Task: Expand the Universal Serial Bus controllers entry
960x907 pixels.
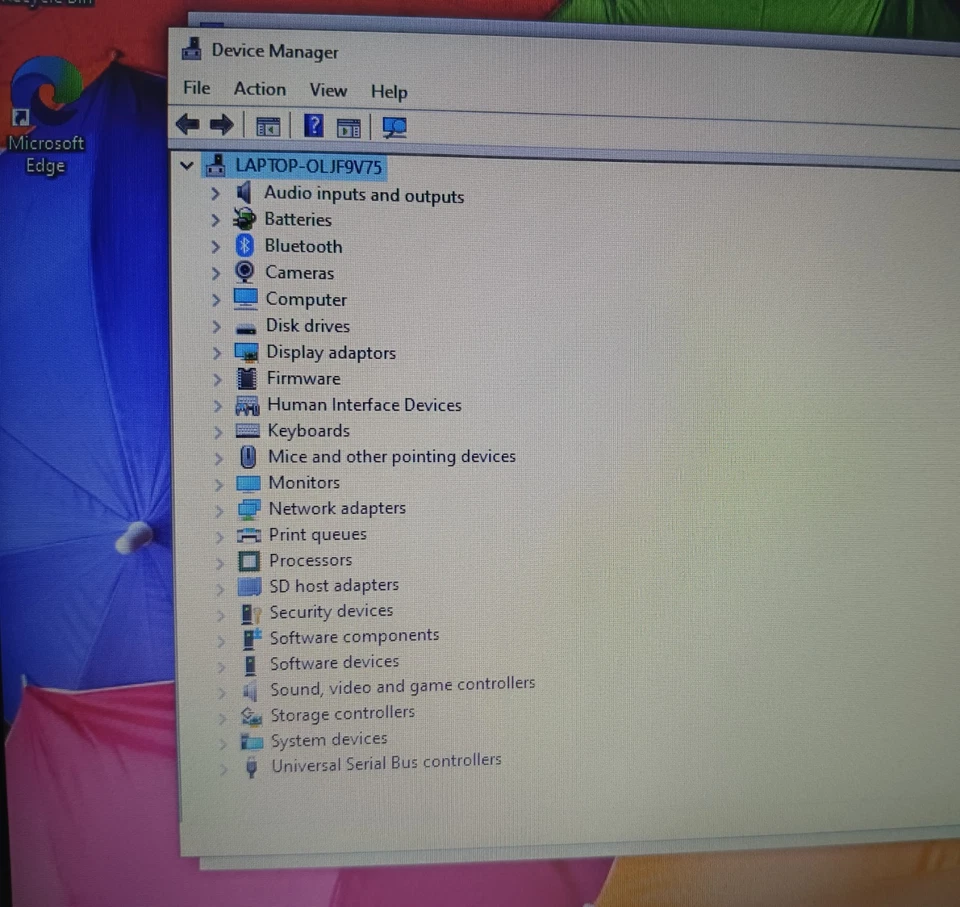Action: coord(222,765)
